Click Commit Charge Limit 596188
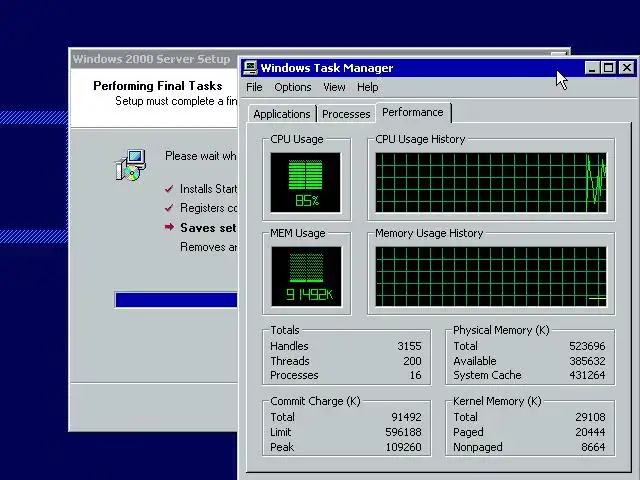Image resolution: width=640 pixels, height=480 pixels. 403,432
